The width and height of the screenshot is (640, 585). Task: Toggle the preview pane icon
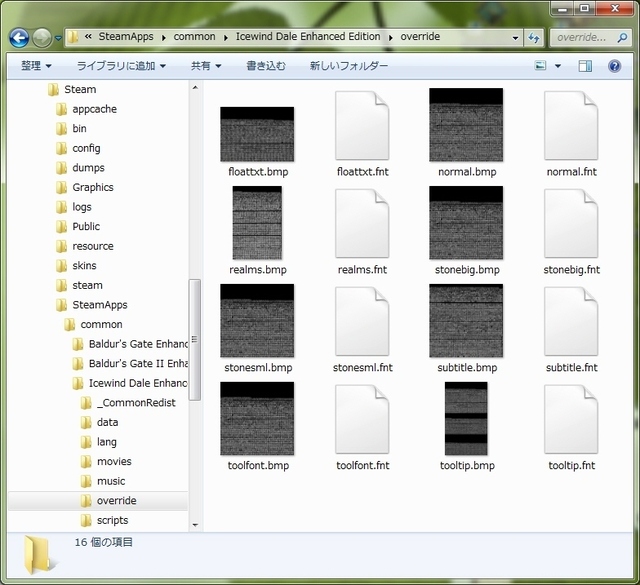point(586,66)
